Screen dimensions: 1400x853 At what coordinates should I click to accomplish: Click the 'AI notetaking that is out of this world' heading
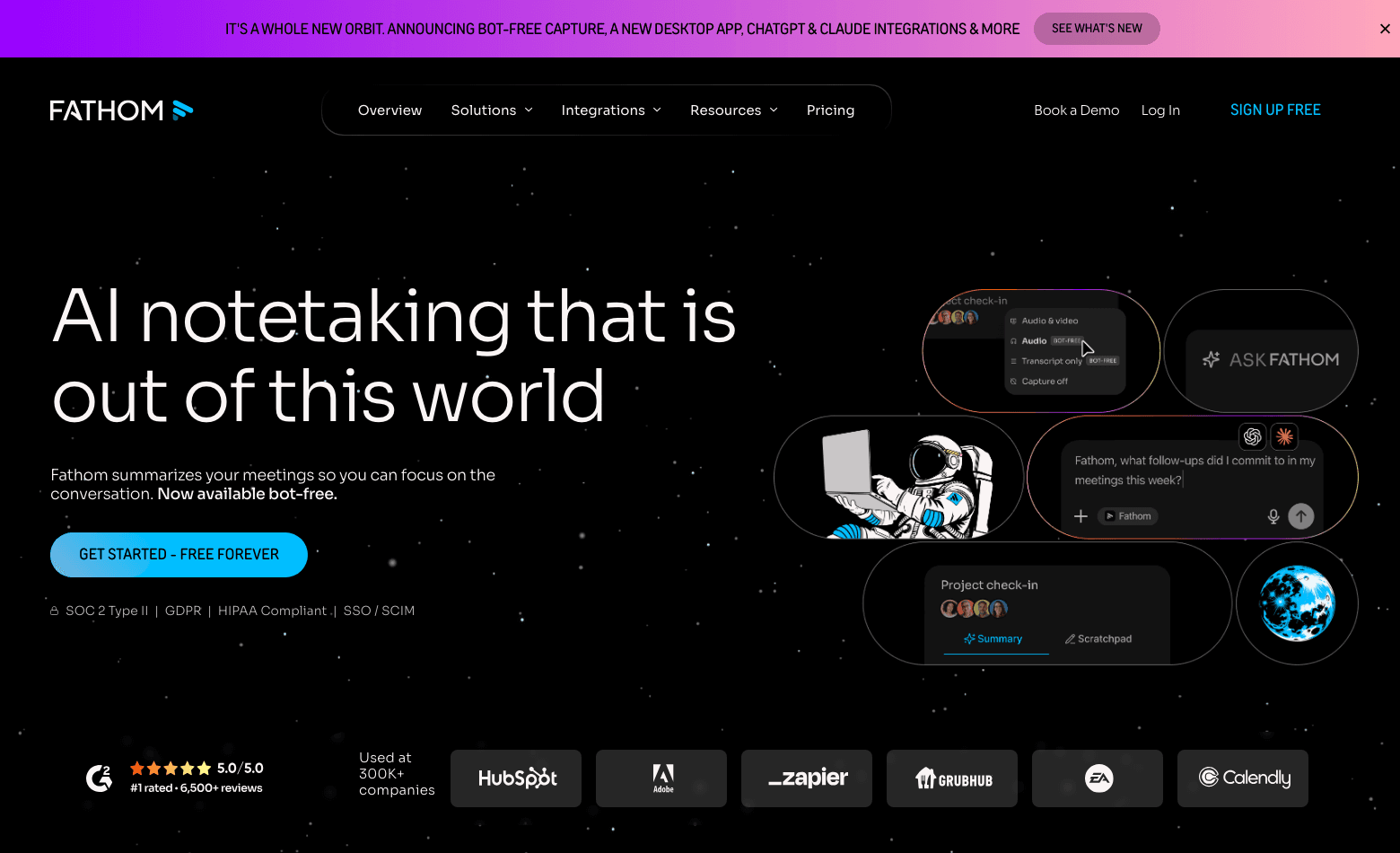[395, 356]
